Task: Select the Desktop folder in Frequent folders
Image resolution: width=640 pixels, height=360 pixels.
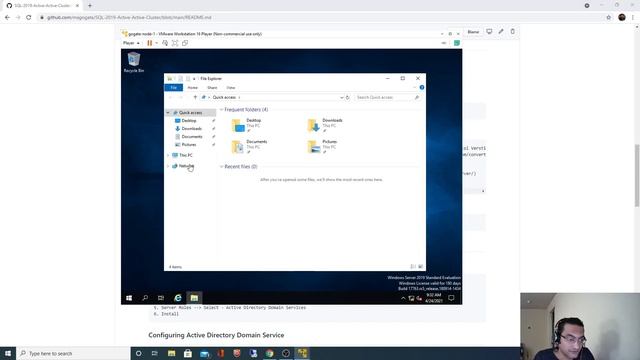Action: point(247,125)
